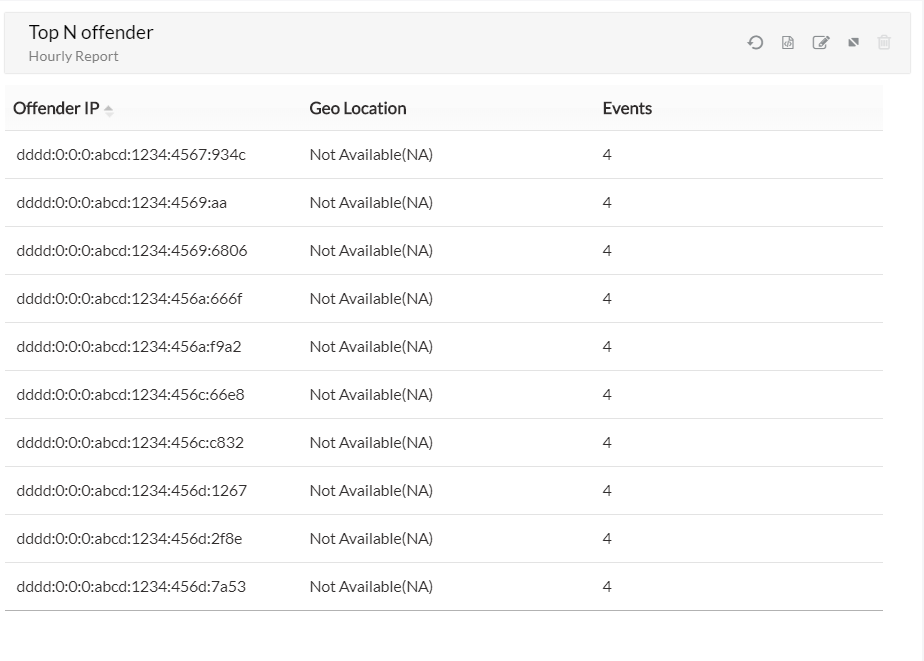The width and height of the screenshot is (924, 661).
Task: Select offender IP ending 4567:934c
Action: tap(131, 155)
